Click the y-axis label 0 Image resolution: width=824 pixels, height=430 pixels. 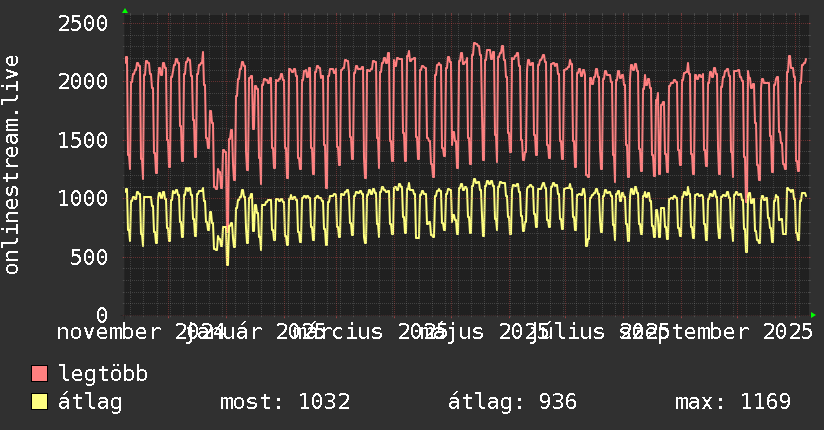coord(102,315)
